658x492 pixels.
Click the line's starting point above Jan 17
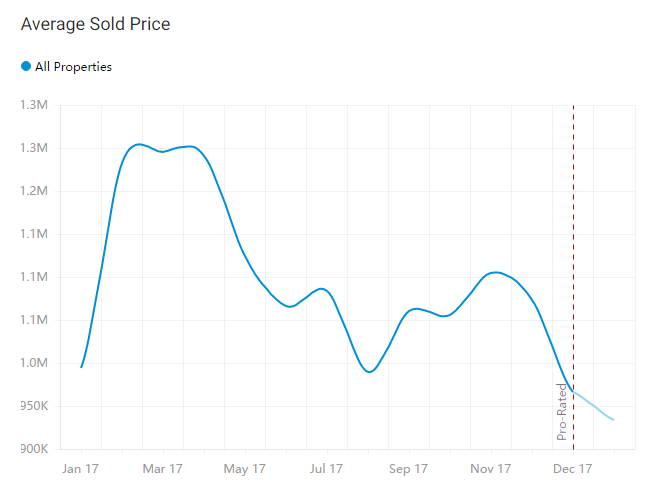(81, 367)
